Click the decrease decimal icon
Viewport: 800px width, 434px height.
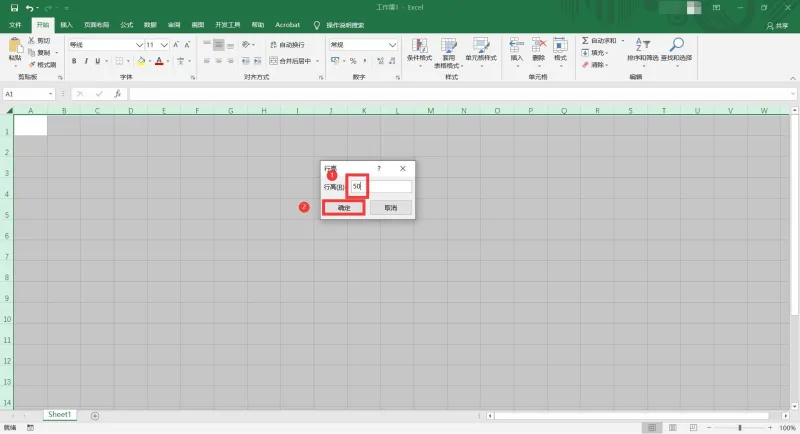392,61
